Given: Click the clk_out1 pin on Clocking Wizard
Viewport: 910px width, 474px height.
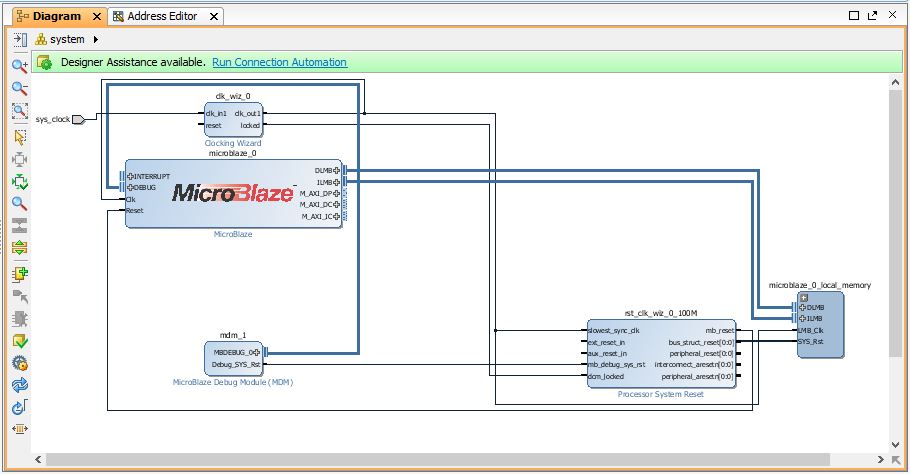Looking at the screenshot, I should 248,114.
